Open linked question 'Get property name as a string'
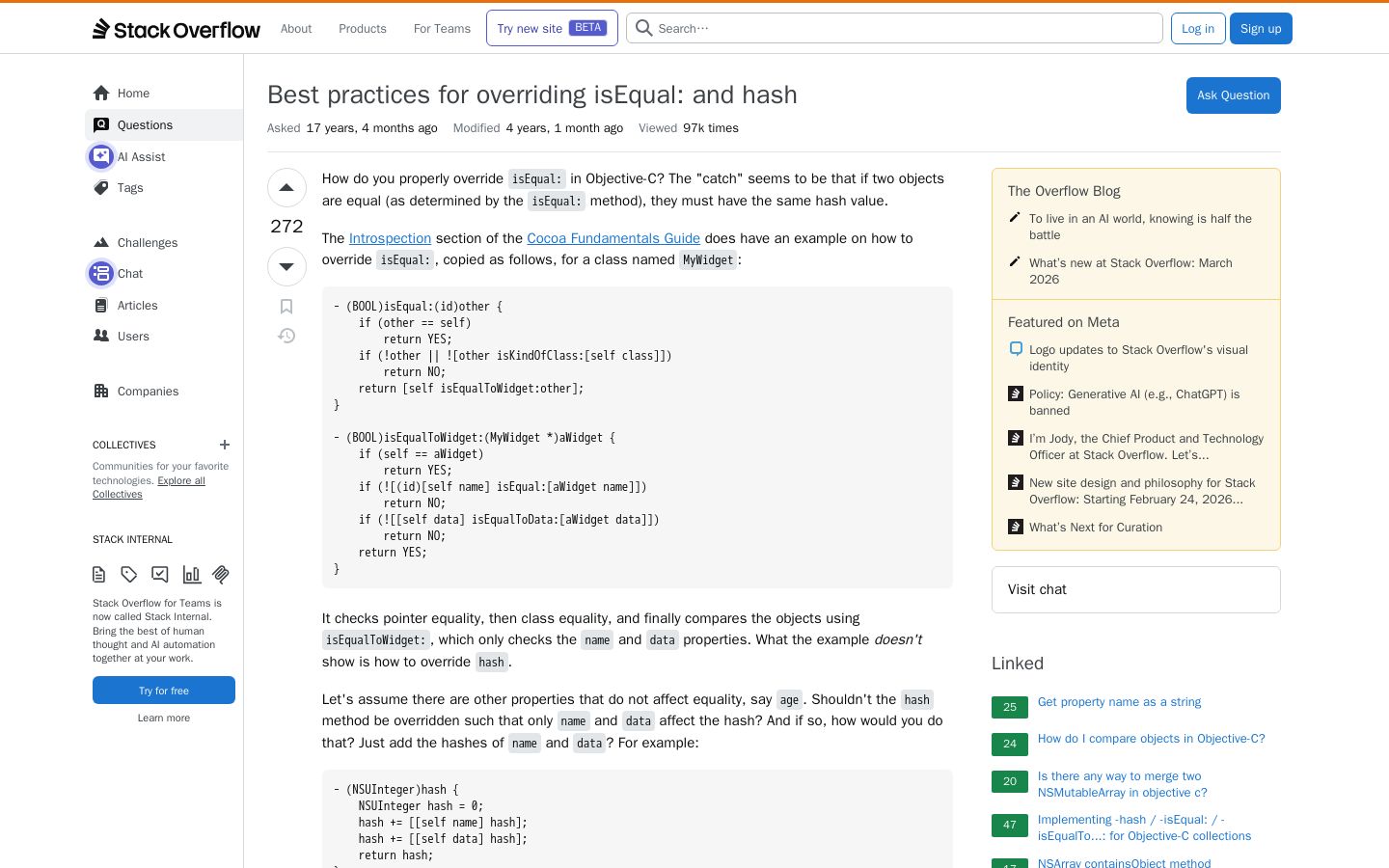Screen dimensions: 1389x868 (1119, 702)
